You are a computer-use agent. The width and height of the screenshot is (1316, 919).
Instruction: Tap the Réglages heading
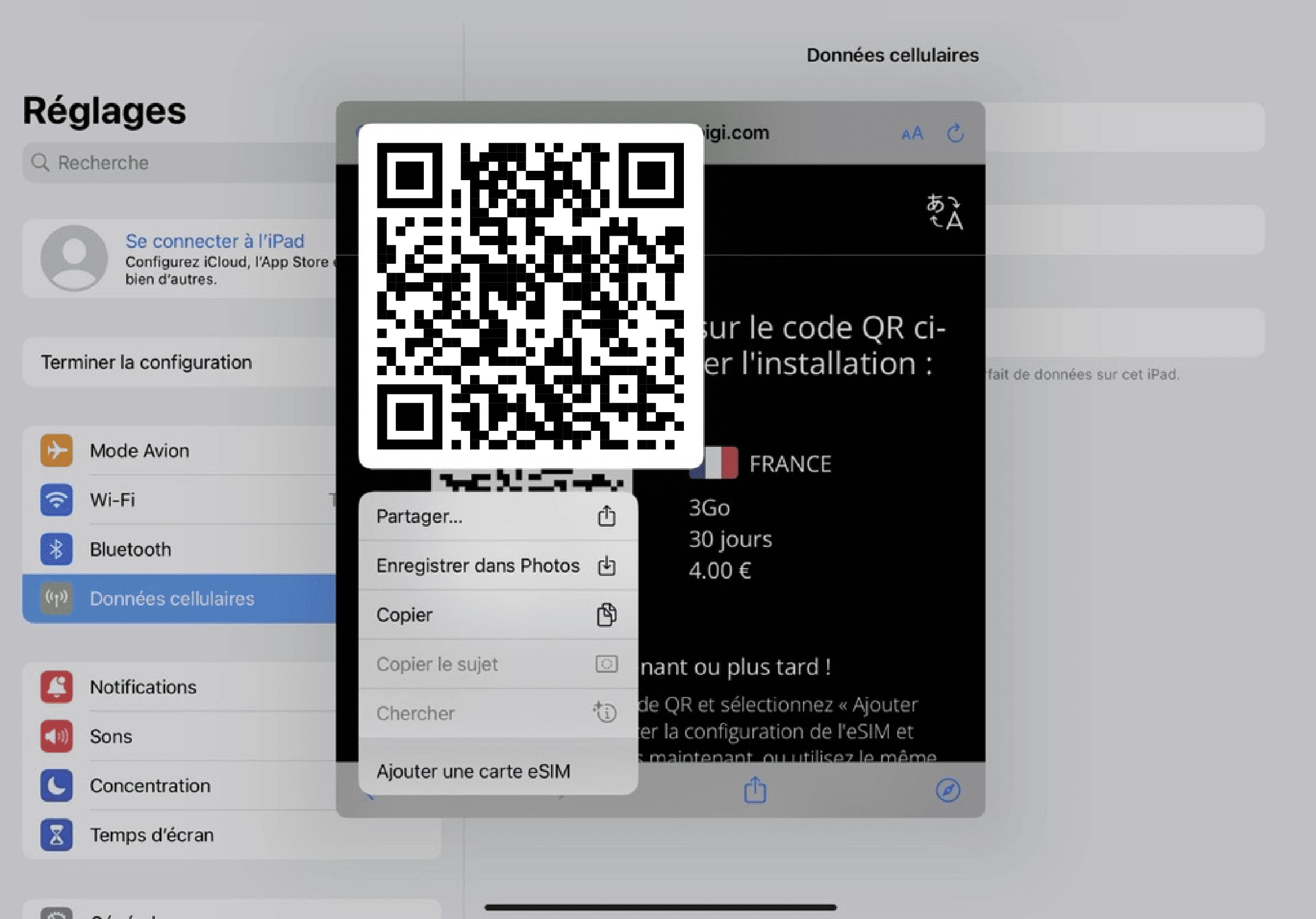[x=104, y=110]
